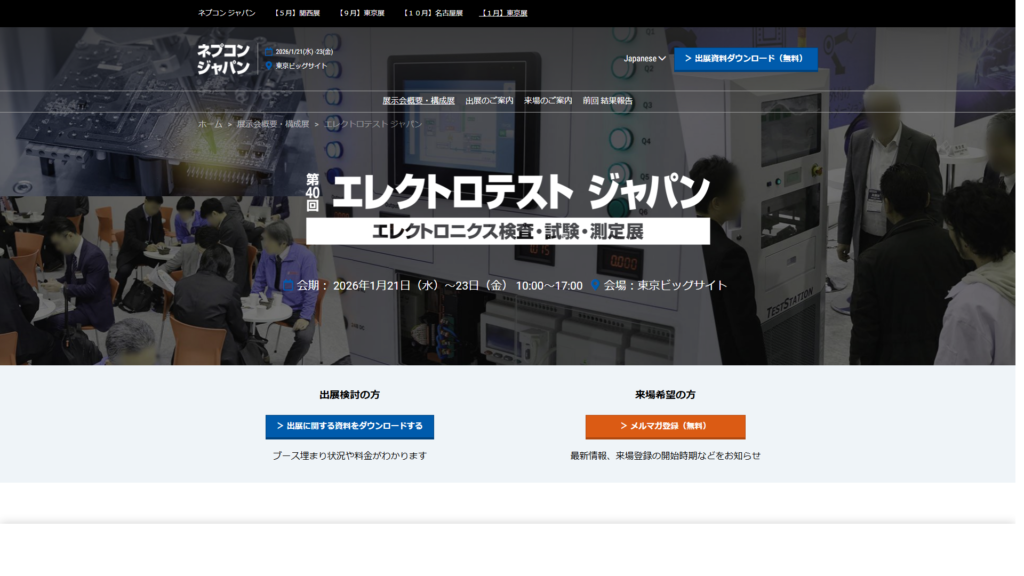
Task: Click 出展資料ダウンロード（無料） button
Action: (745, 59)
